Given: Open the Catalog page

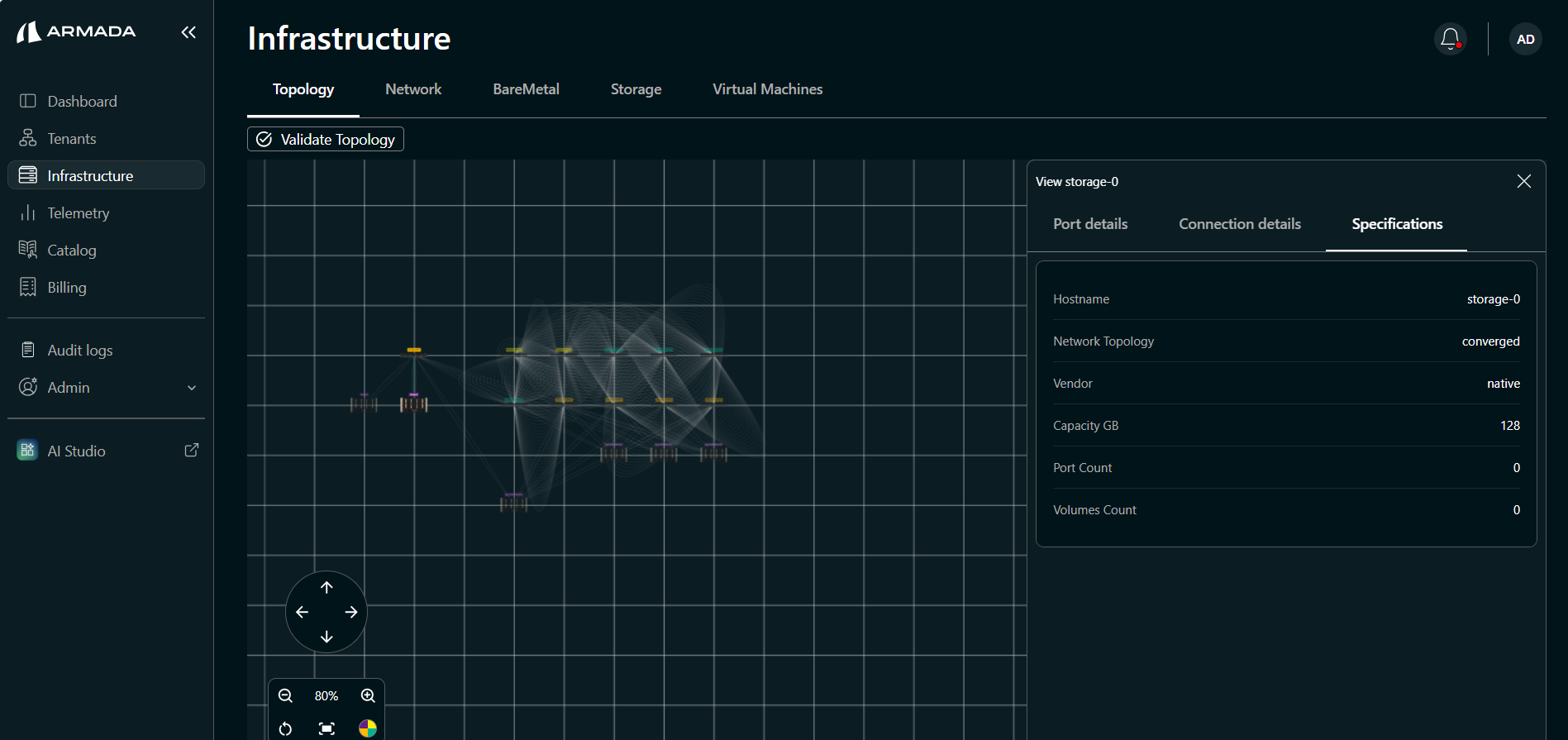Looking at the screenshot, I should (106, 250).
